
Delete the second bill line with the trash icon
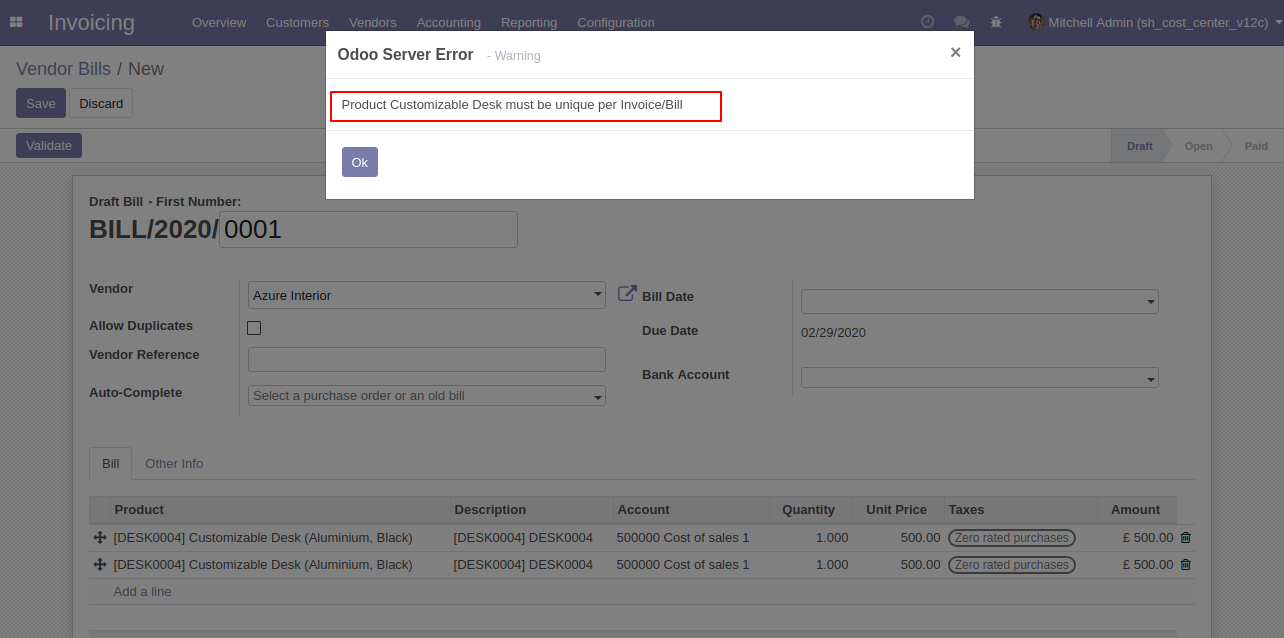coord(1186,565)
